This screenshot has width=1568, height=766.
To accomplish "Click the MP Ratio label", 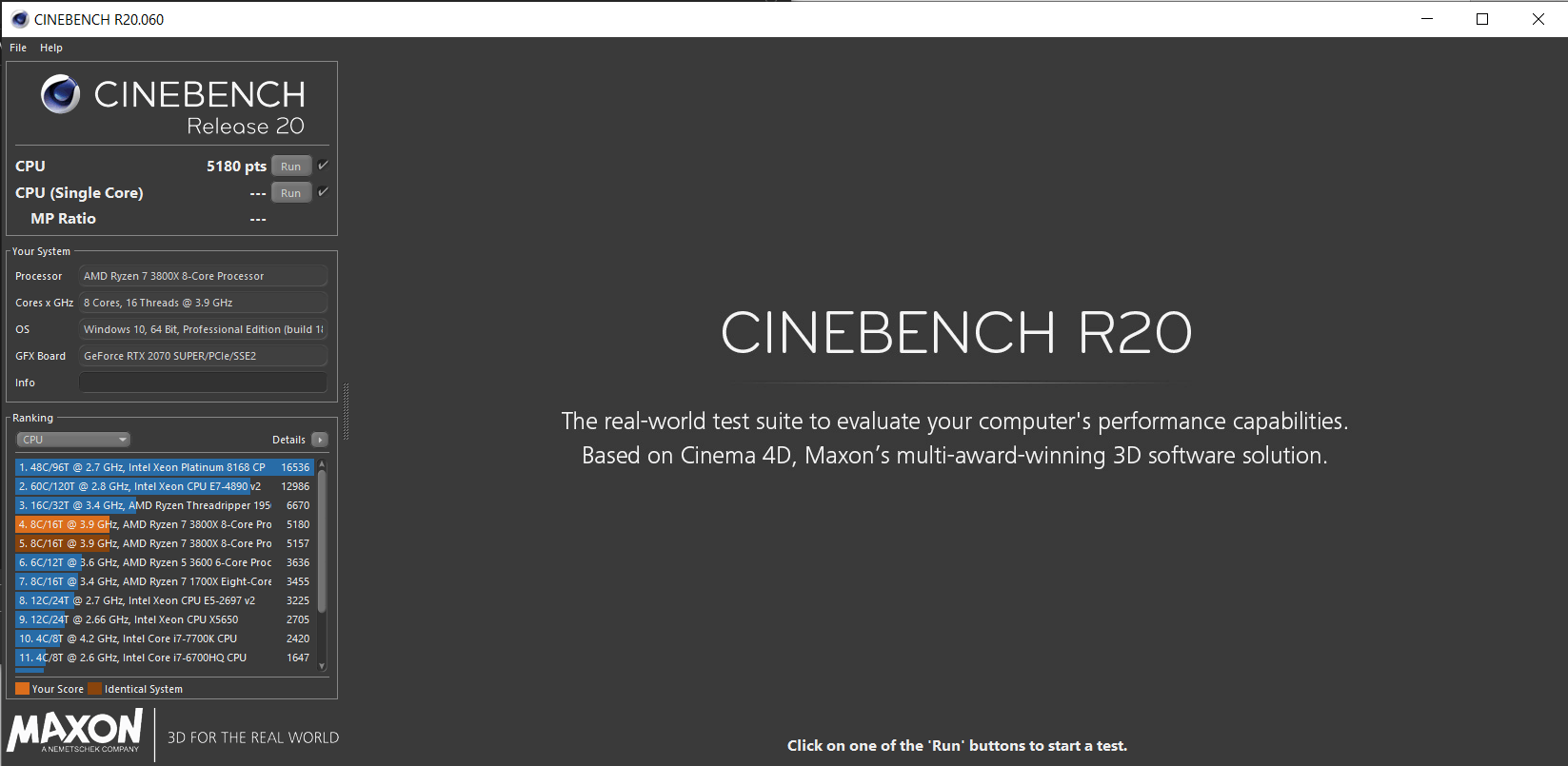I will 63,219.
